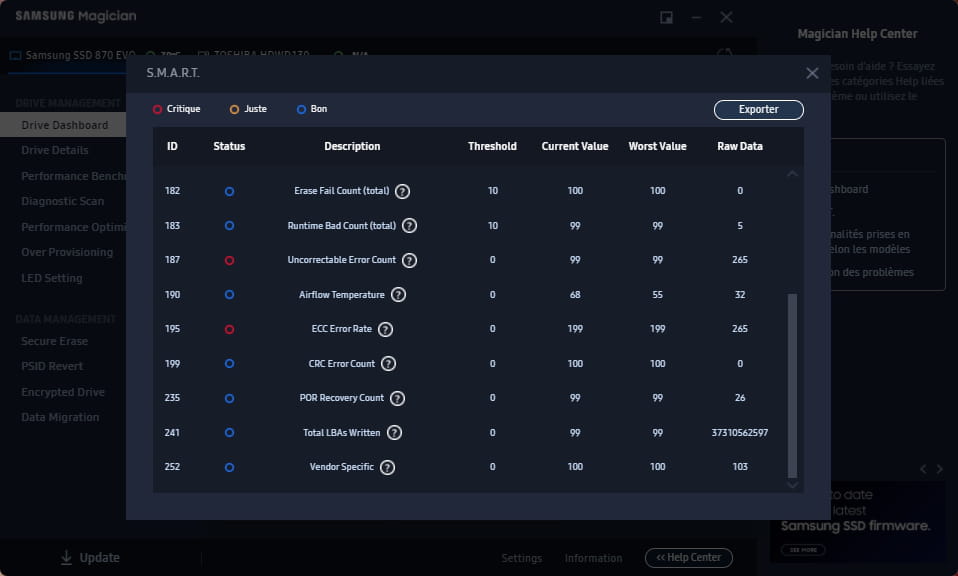Image resolution: width=958 pixels, height=576 pixels.
Task: Show previous Help Center banner slide
Action: point(923,469)
